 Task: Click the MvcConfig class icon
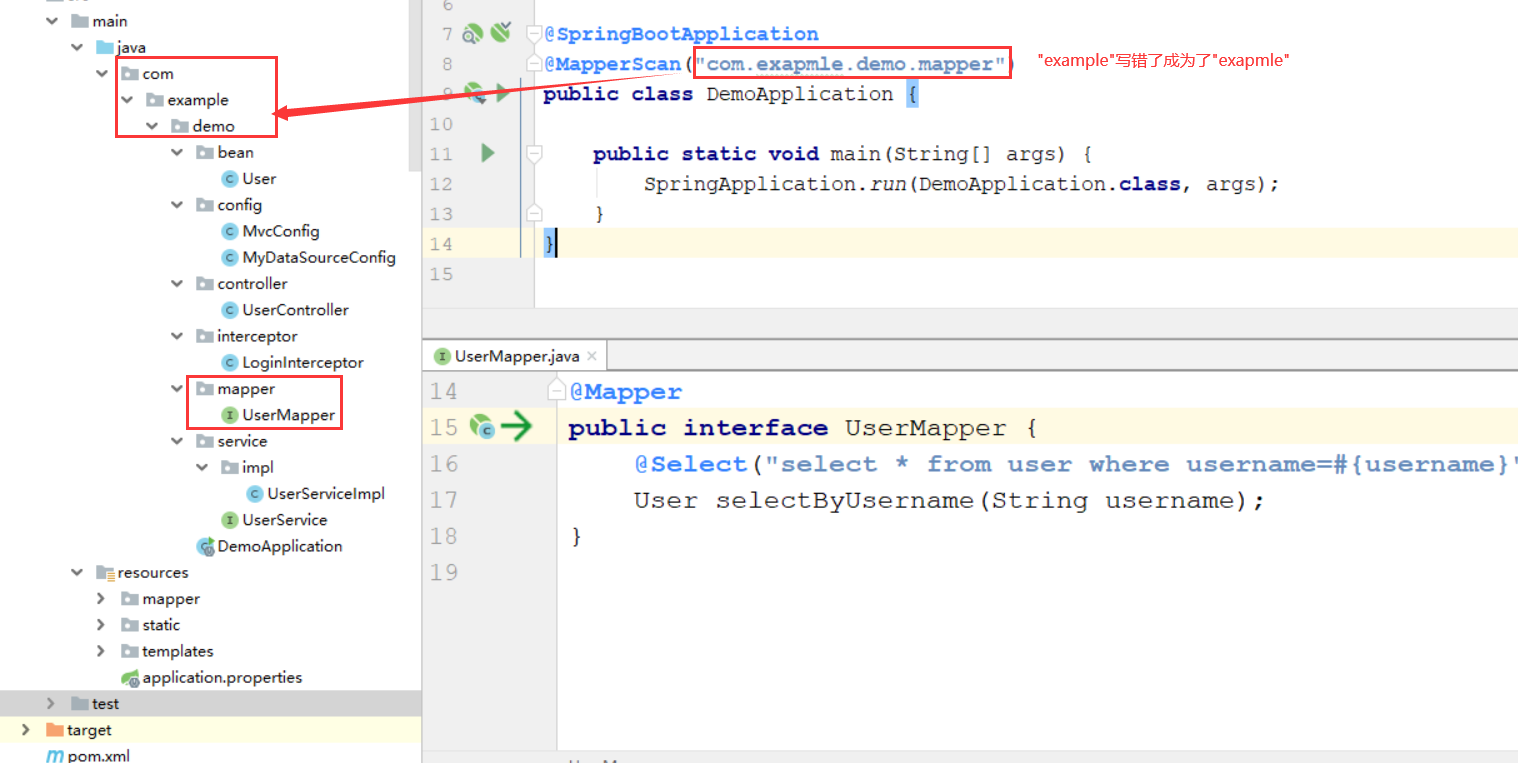tap(230, 231)
